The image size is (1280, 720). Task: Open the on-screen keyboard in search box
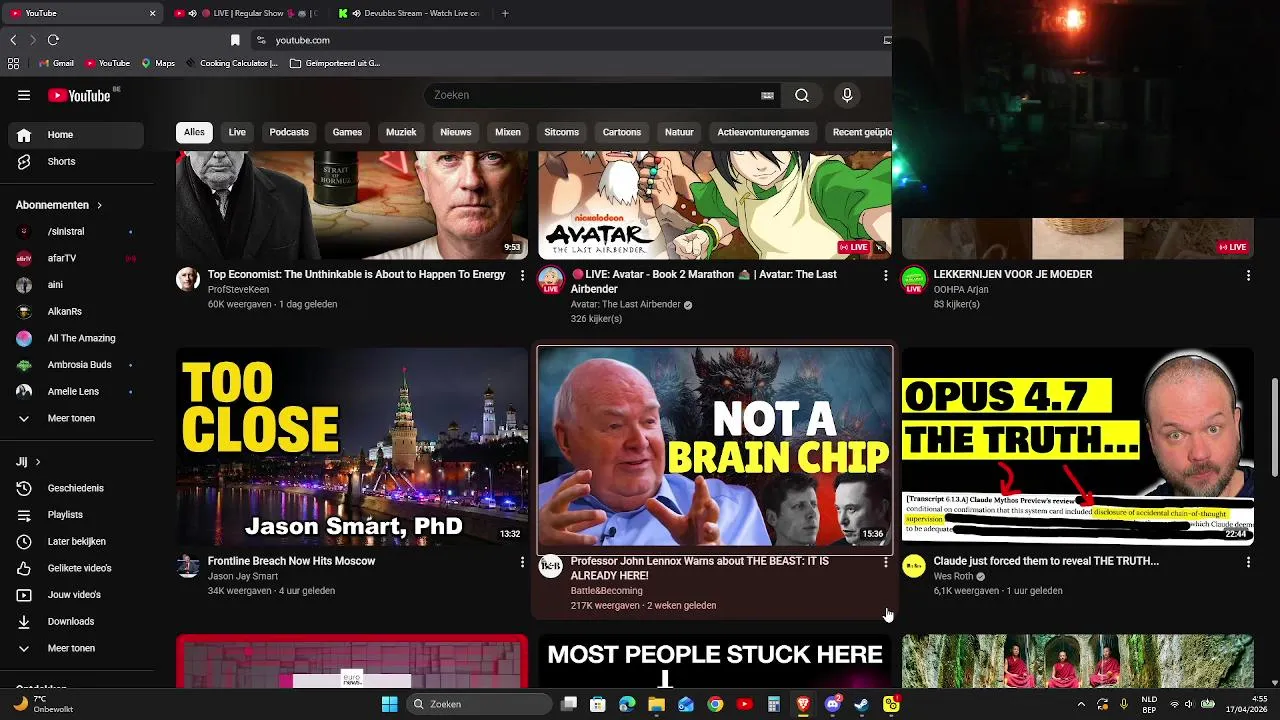(x=767, y=95)
